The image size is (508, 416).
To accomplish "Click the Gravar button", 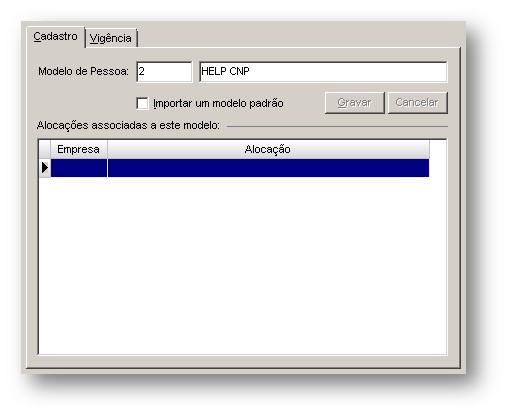I will (355, 103).
